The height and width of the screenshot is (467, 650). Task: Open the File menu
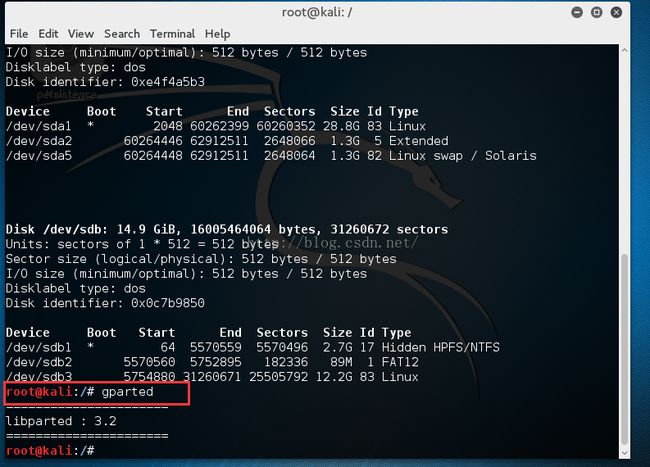[x=19, y=34]
